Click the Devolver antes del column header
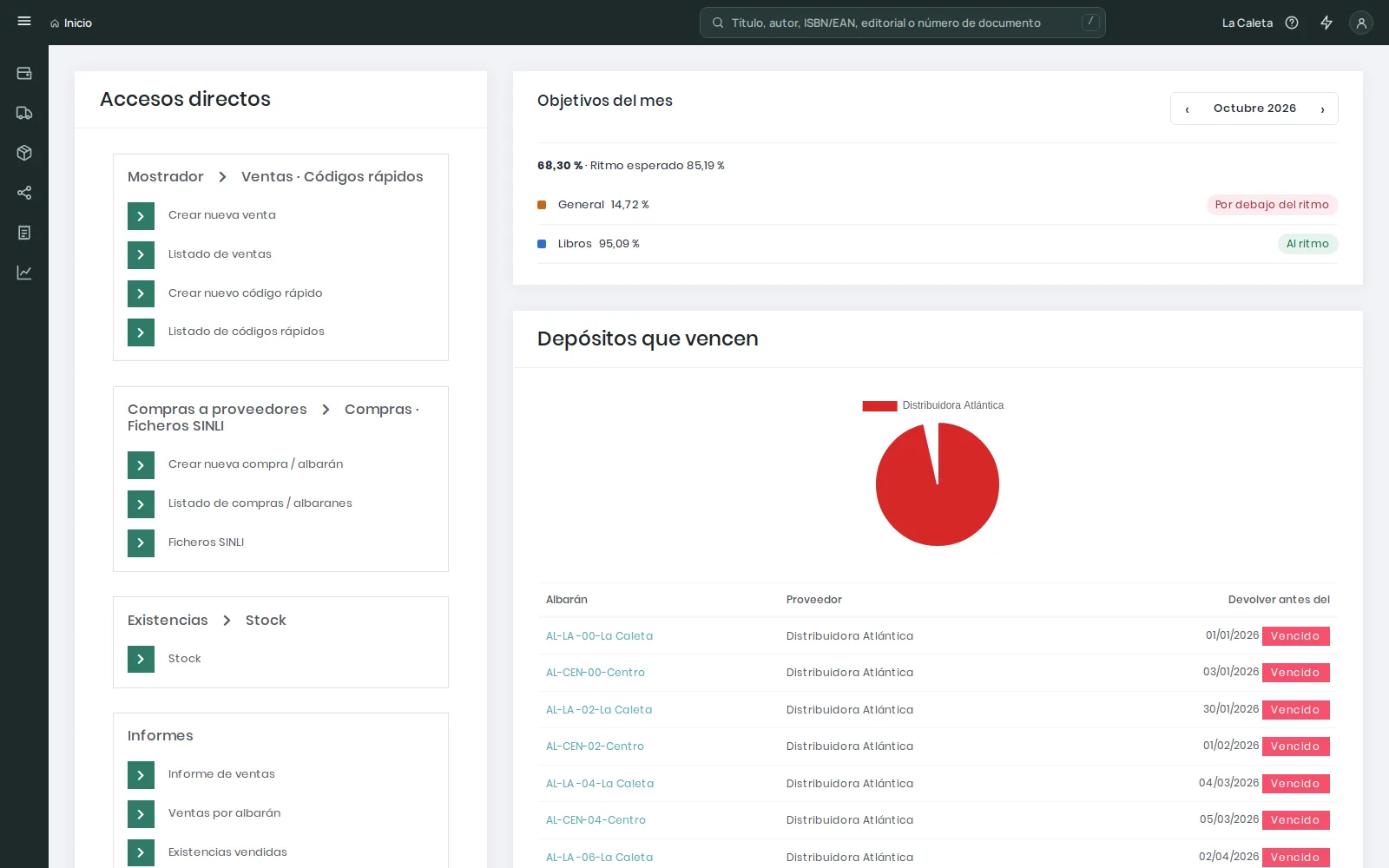Image resolution: width=1389 pixels, height=868 pixels. click(x=1279, y=600)
